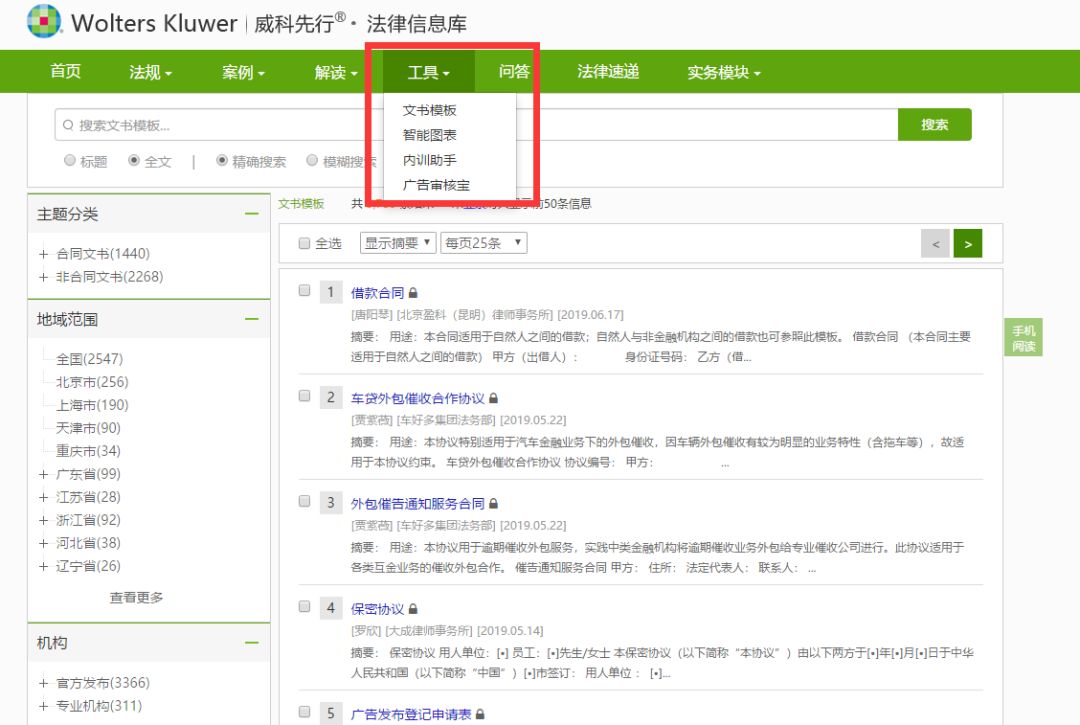Viewport: 1080px width, 725px height.
Task: Open the 显示摘要 dropdown
Action: click(398, 243)
